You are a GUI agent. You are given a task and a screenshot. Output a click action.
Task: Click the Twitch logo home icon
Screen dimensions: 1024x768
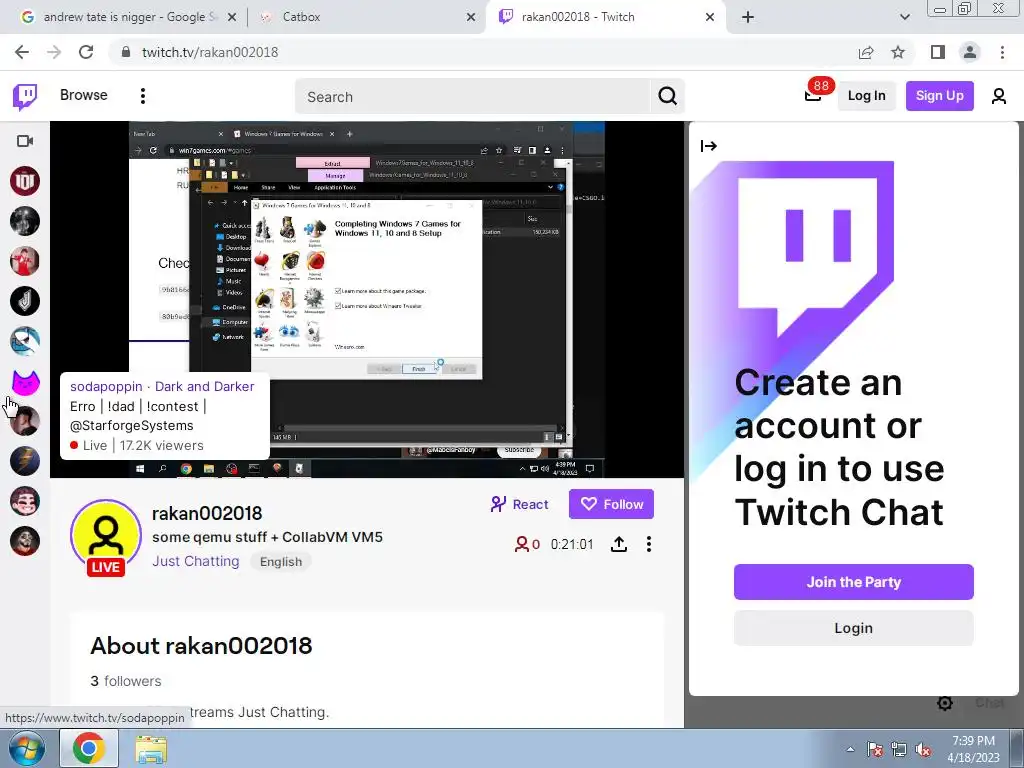(x=25, y=97)
